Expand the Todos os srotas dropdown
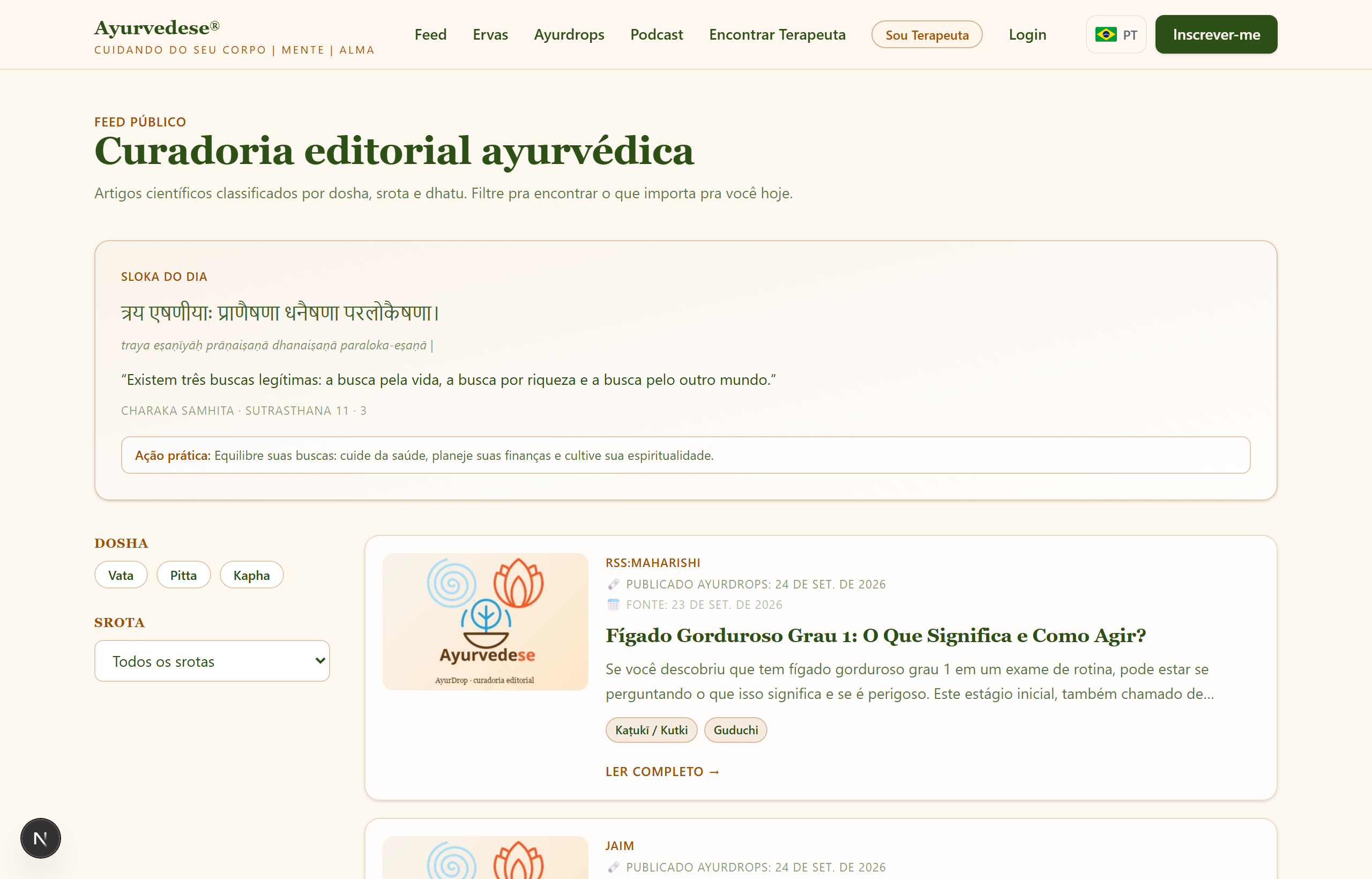Screen dimensions: 1372x879 [212, 661]
